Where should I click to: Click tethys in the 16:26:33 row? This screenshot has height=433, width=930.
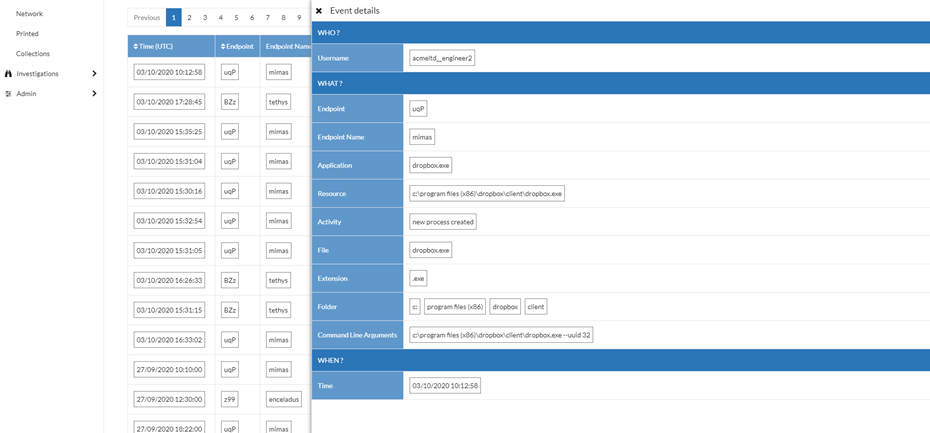pos(279,281)
